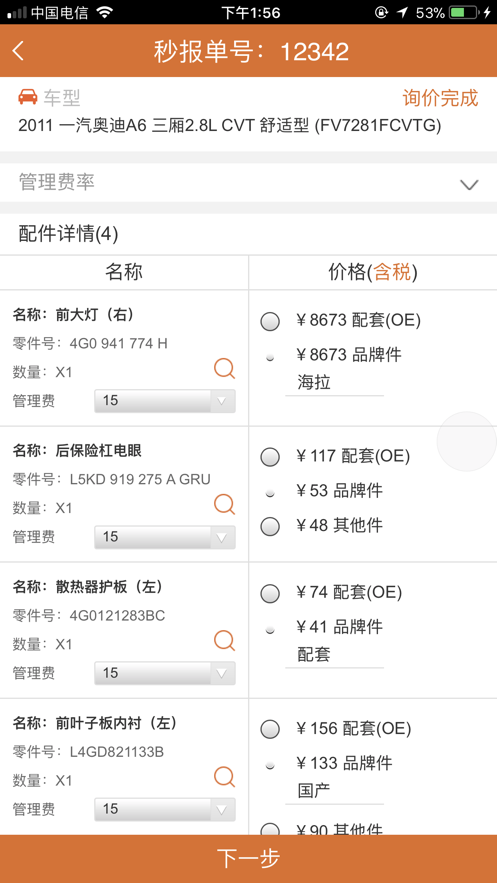Open 管理费 dropdown for 后保险杠电眼

pos(165,537)
